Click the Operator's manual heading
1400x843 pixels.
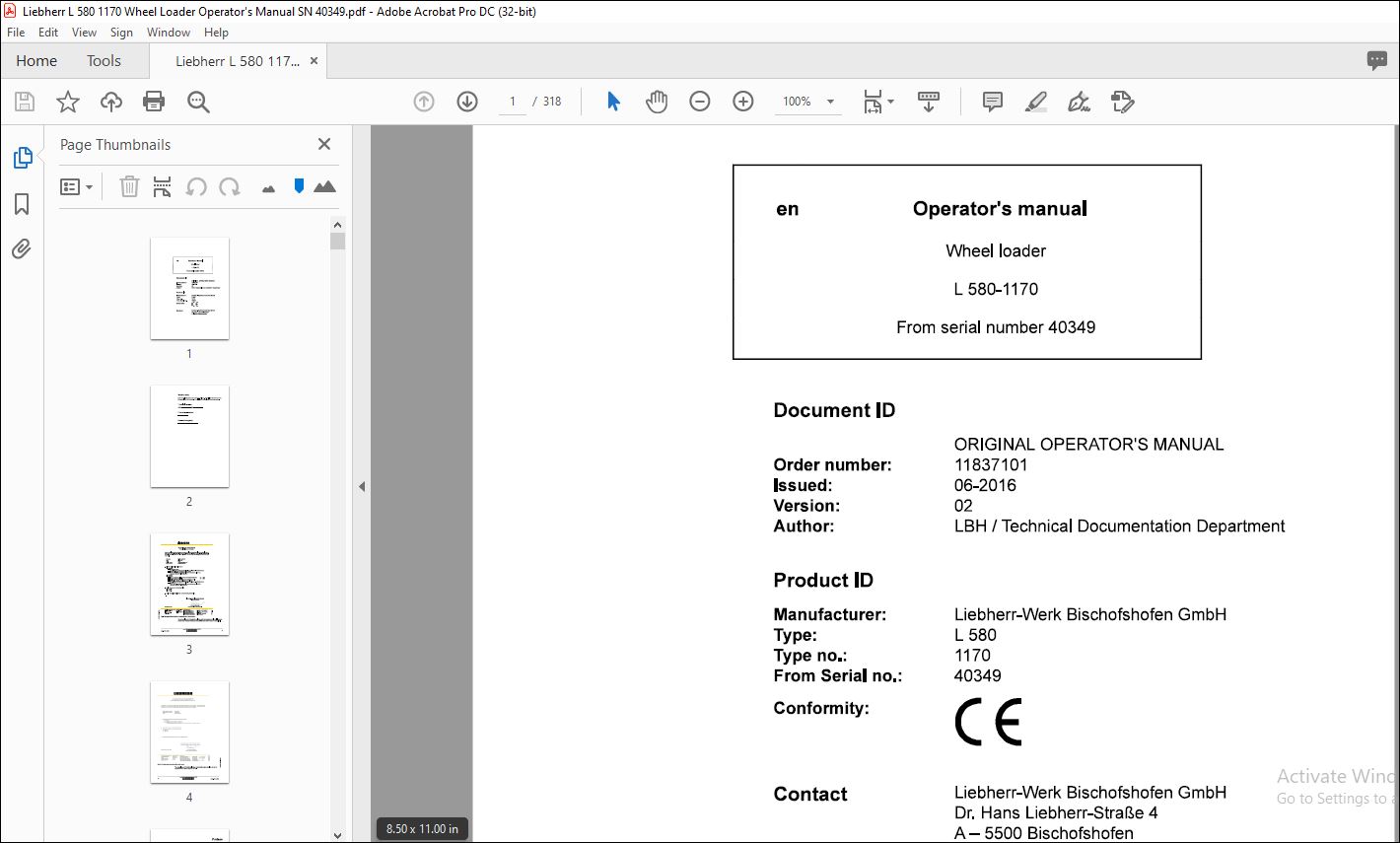pos(1000,208)
